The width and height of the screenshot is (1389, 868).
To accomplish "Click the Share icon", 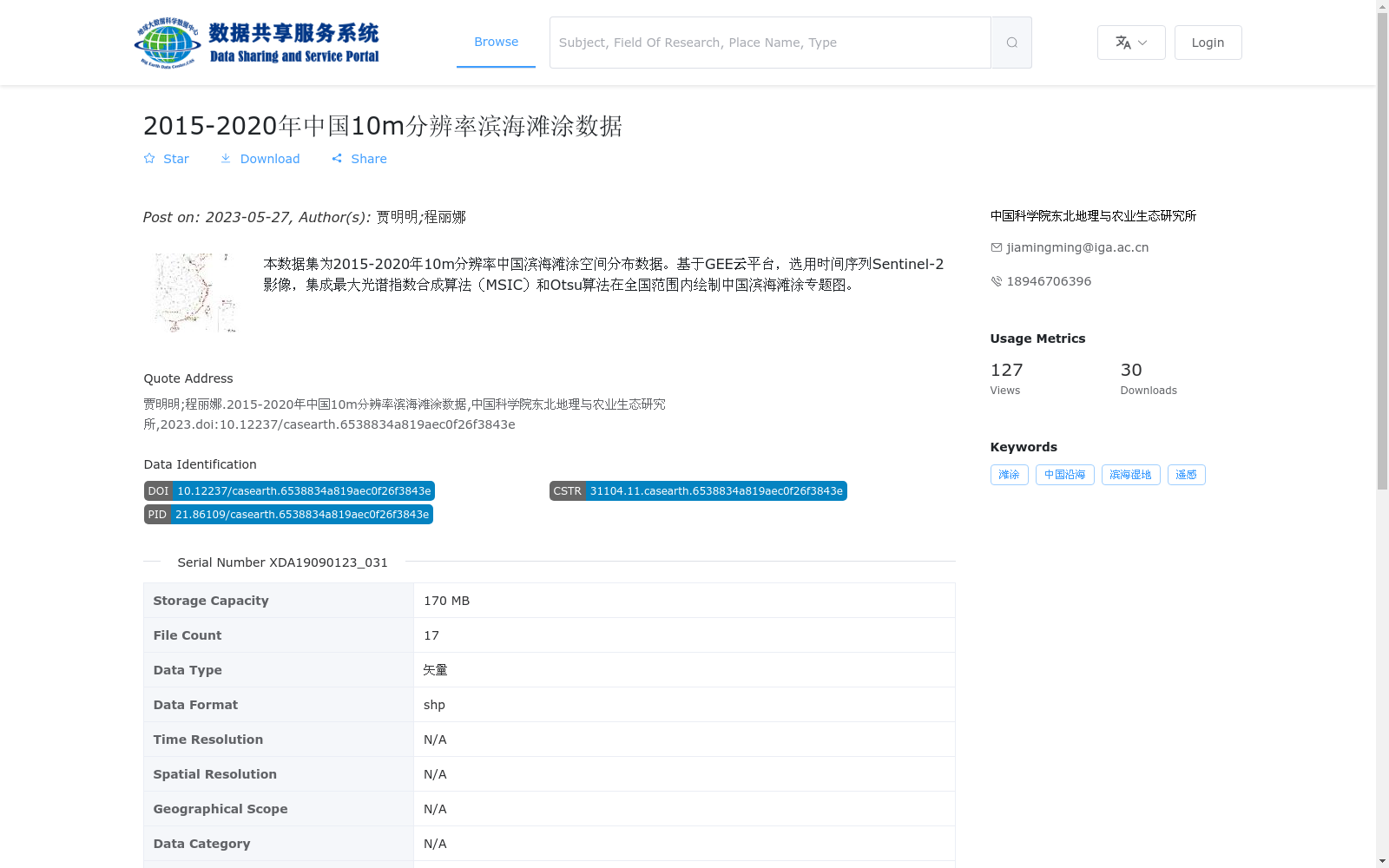I will pos(337,158).
